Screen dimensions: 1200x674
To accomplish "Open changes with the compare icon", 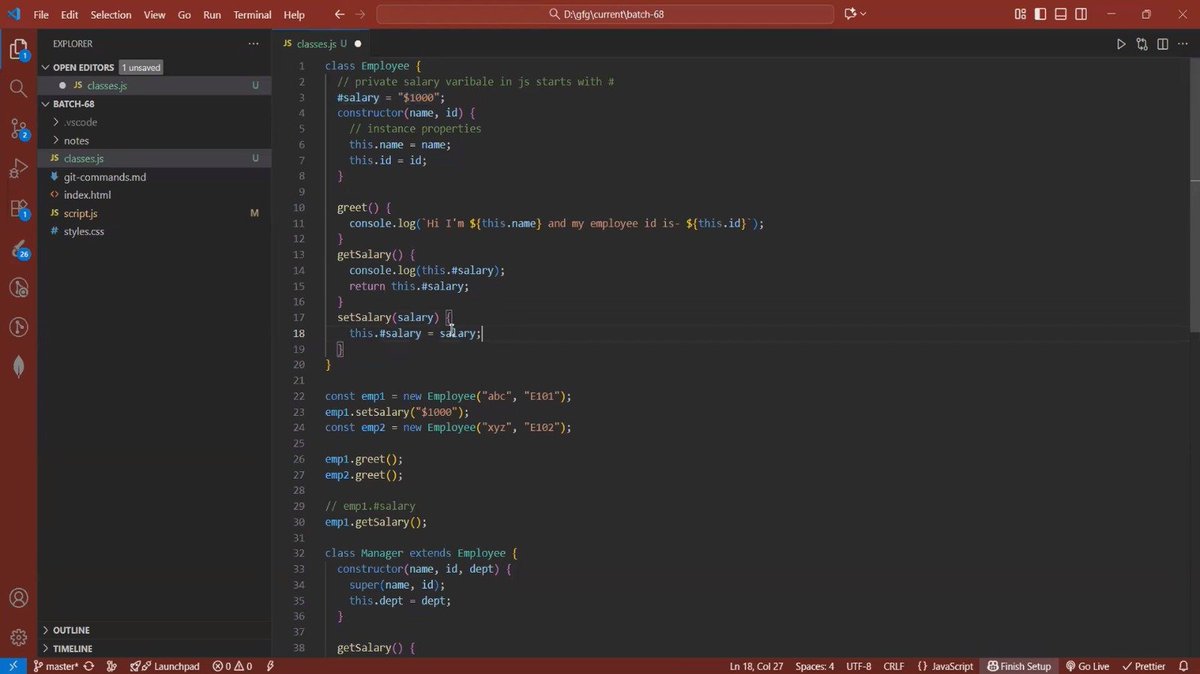I will coord(1142,44).
